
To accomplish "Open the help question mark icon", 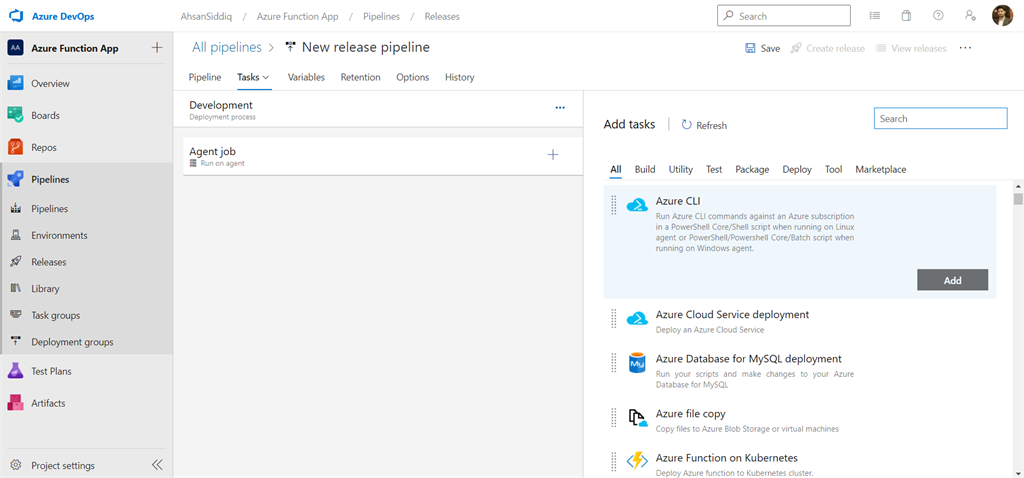I will click(938, 16).
